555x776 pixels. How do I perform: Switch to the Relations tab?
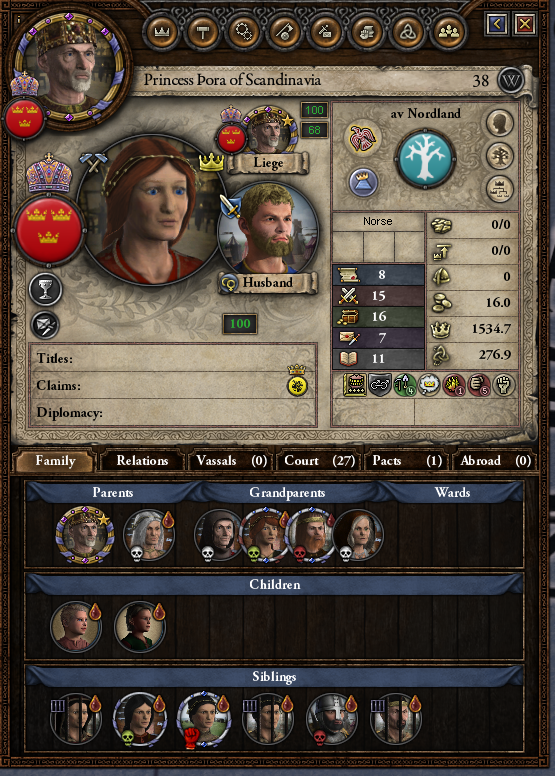point(142,461)
